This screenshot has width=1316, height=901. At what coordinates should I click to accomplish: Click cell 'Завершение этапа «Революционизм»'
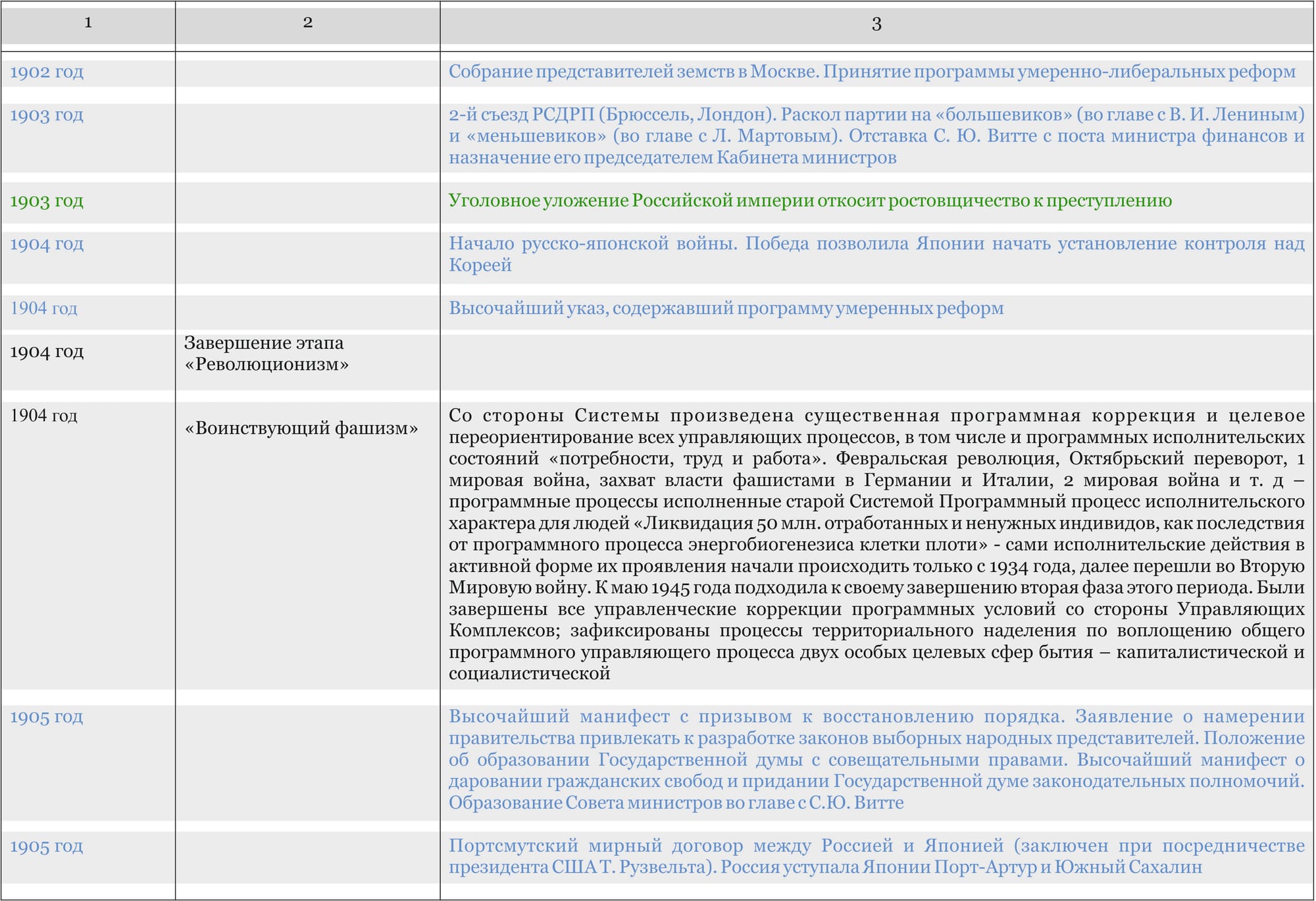[266, 353]
